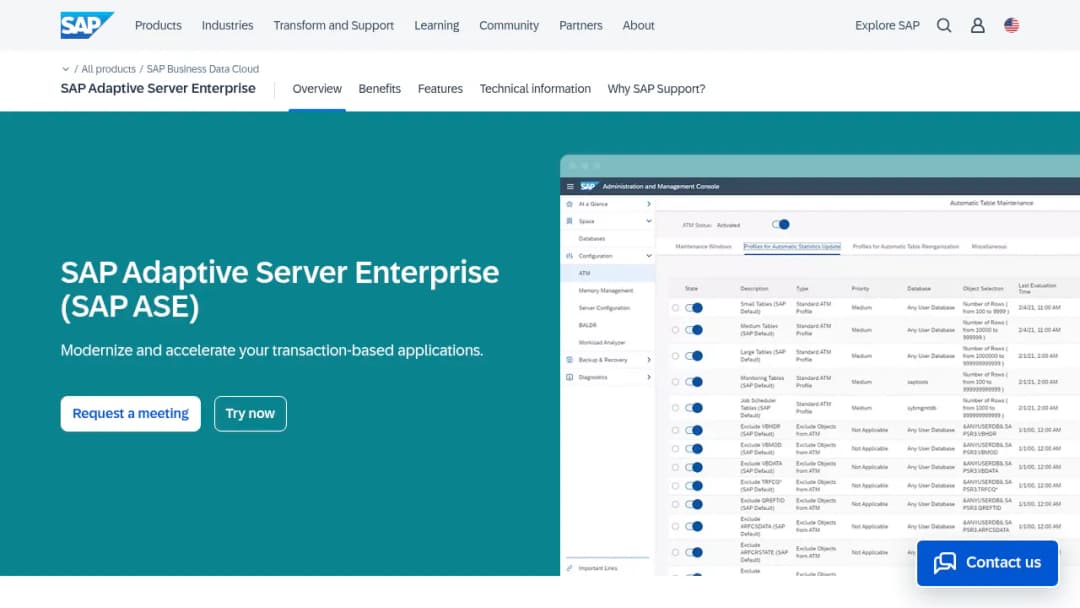The image size is (1080, 608).
Task: Select the Small Tables row radio button
Action: (x=676, y=308)
